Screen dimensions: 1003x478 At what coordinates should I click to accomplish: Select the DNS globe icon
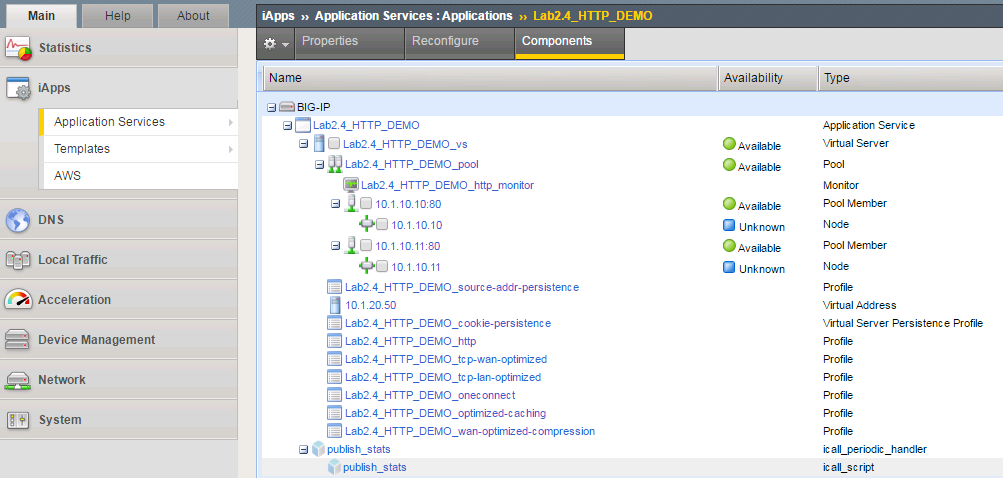(18, 220)
